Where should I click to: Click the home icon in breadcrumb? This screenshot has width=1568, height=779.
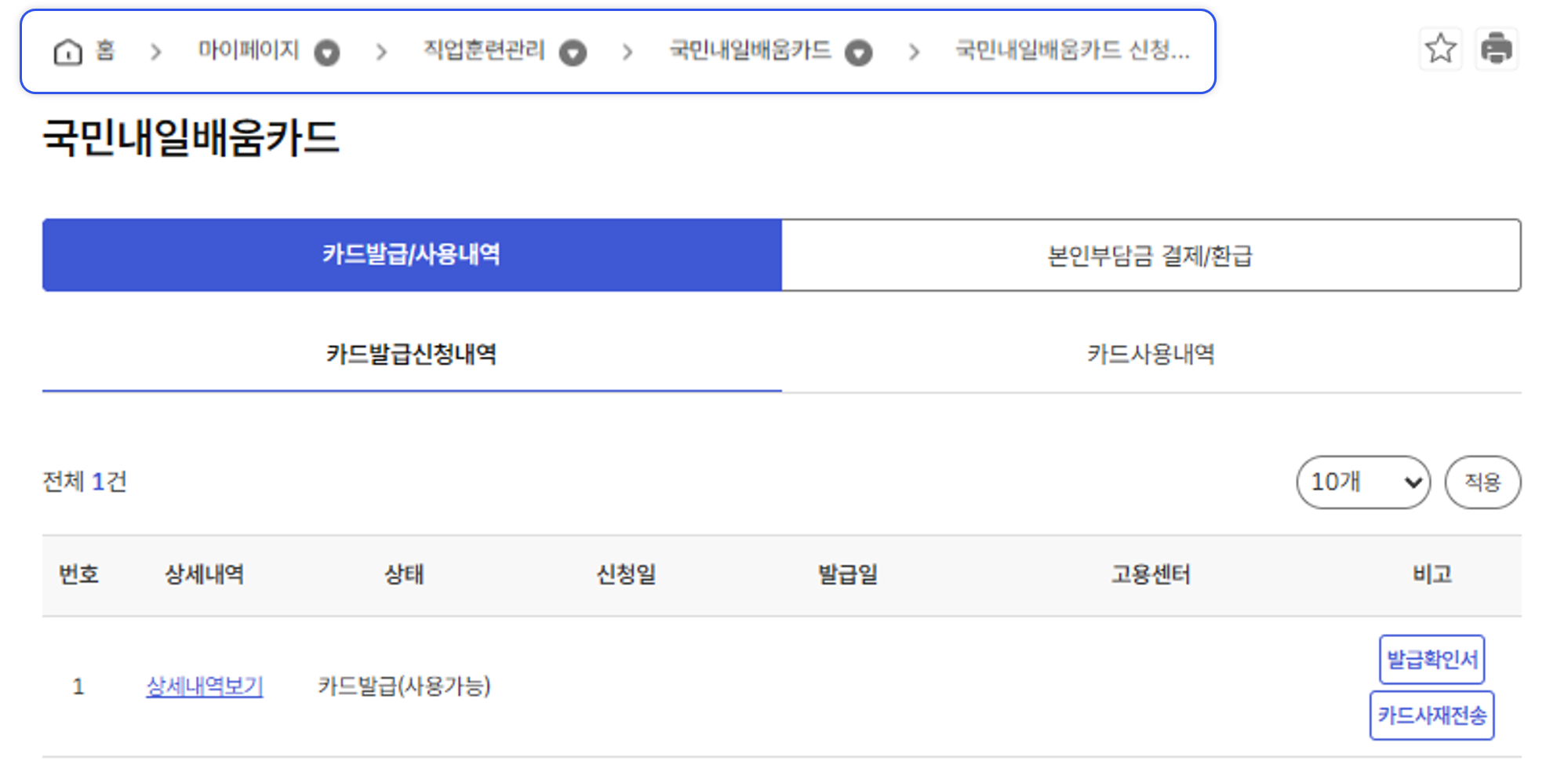pos(67,52)
